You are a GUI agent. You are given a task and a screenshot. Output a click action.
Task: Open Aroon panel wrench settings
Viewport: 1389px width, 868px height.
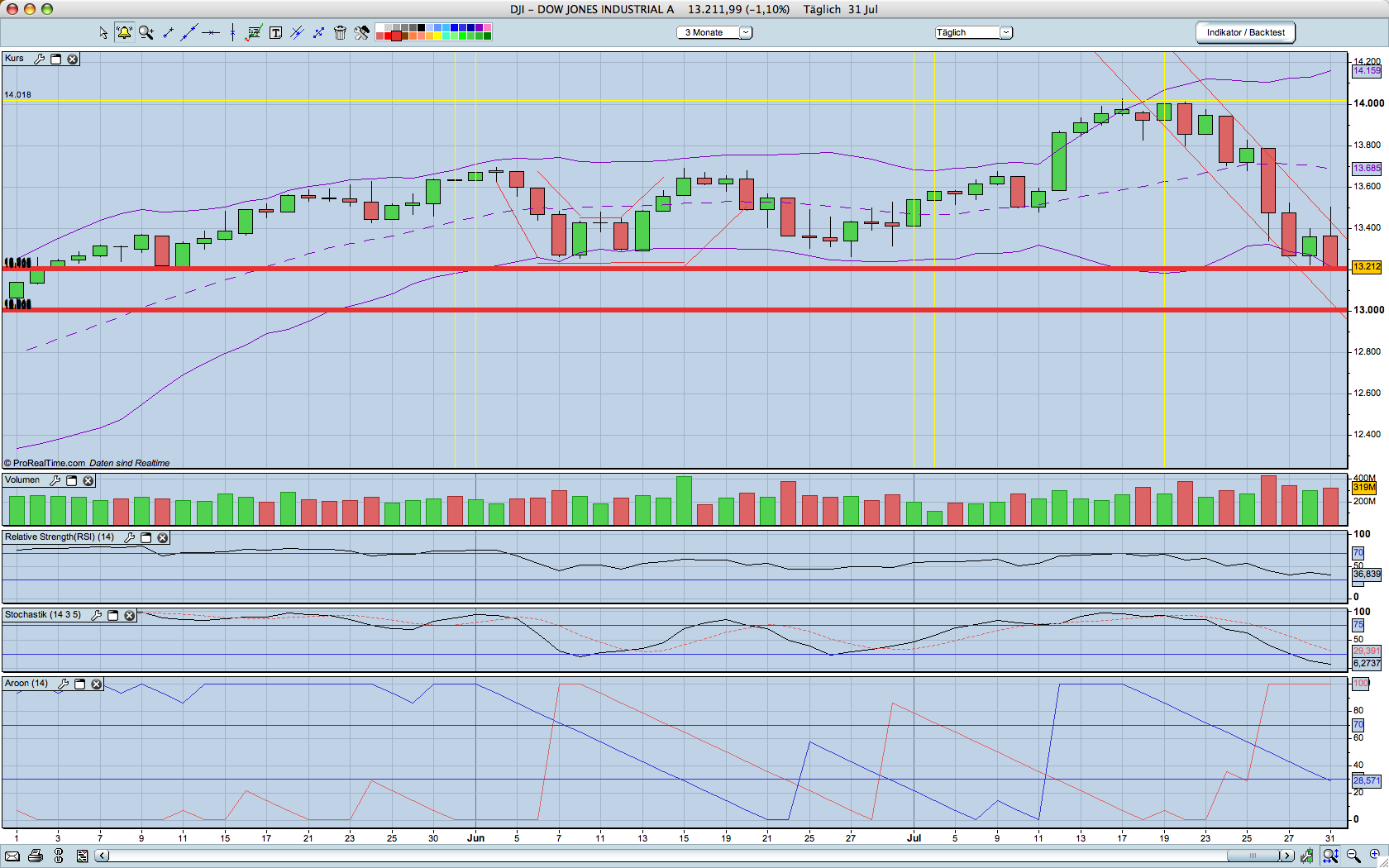pos(64,684)
